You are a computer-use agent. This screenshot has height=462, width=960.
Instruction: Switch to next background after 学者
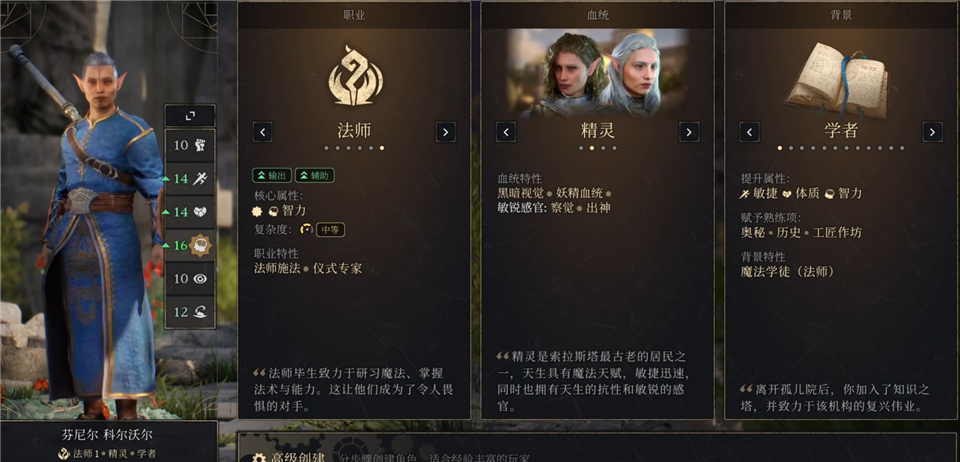[x=932, y=132]
